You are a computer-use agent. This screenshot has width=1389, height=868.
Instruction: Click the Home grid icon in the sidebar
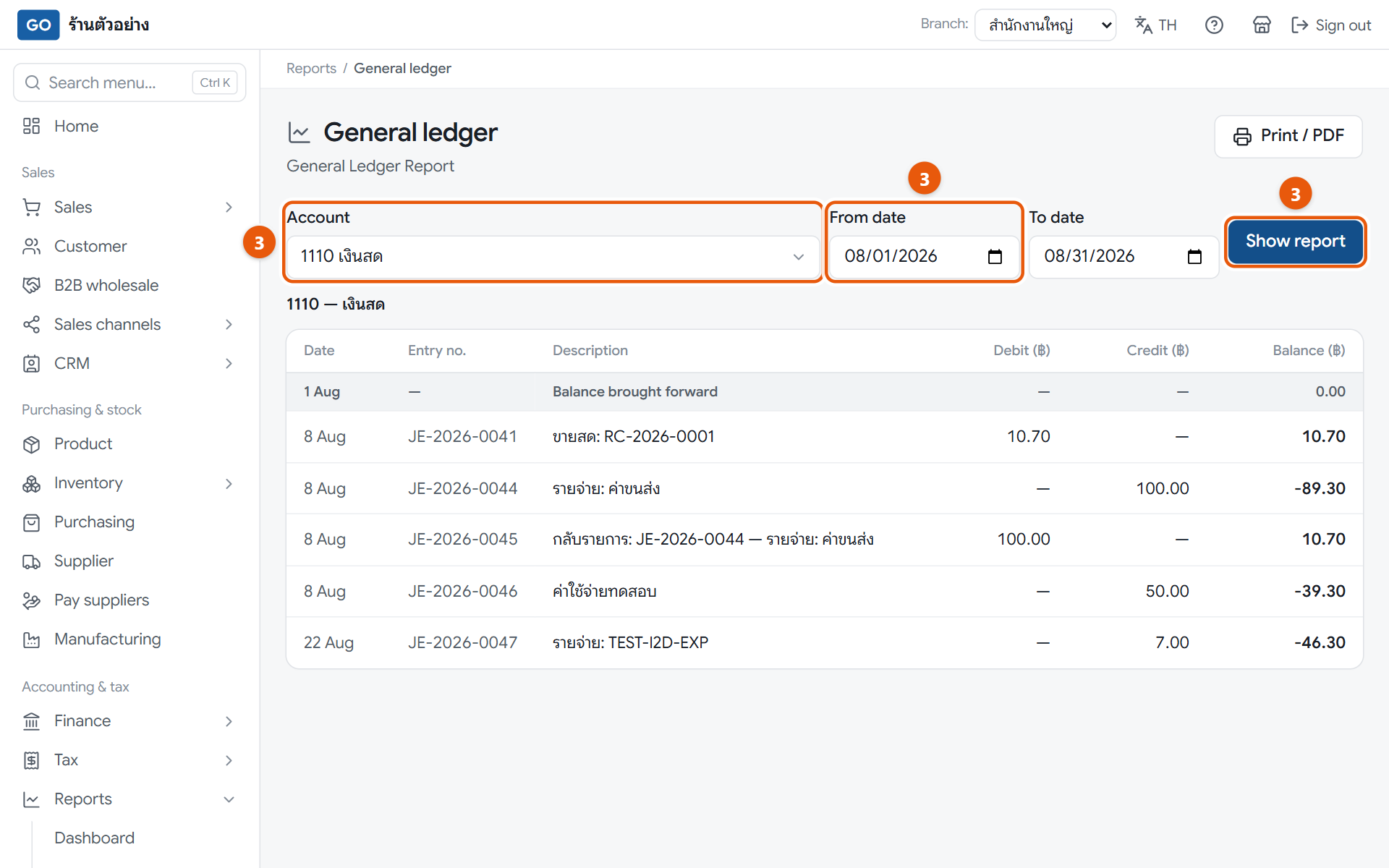[31, 126]
